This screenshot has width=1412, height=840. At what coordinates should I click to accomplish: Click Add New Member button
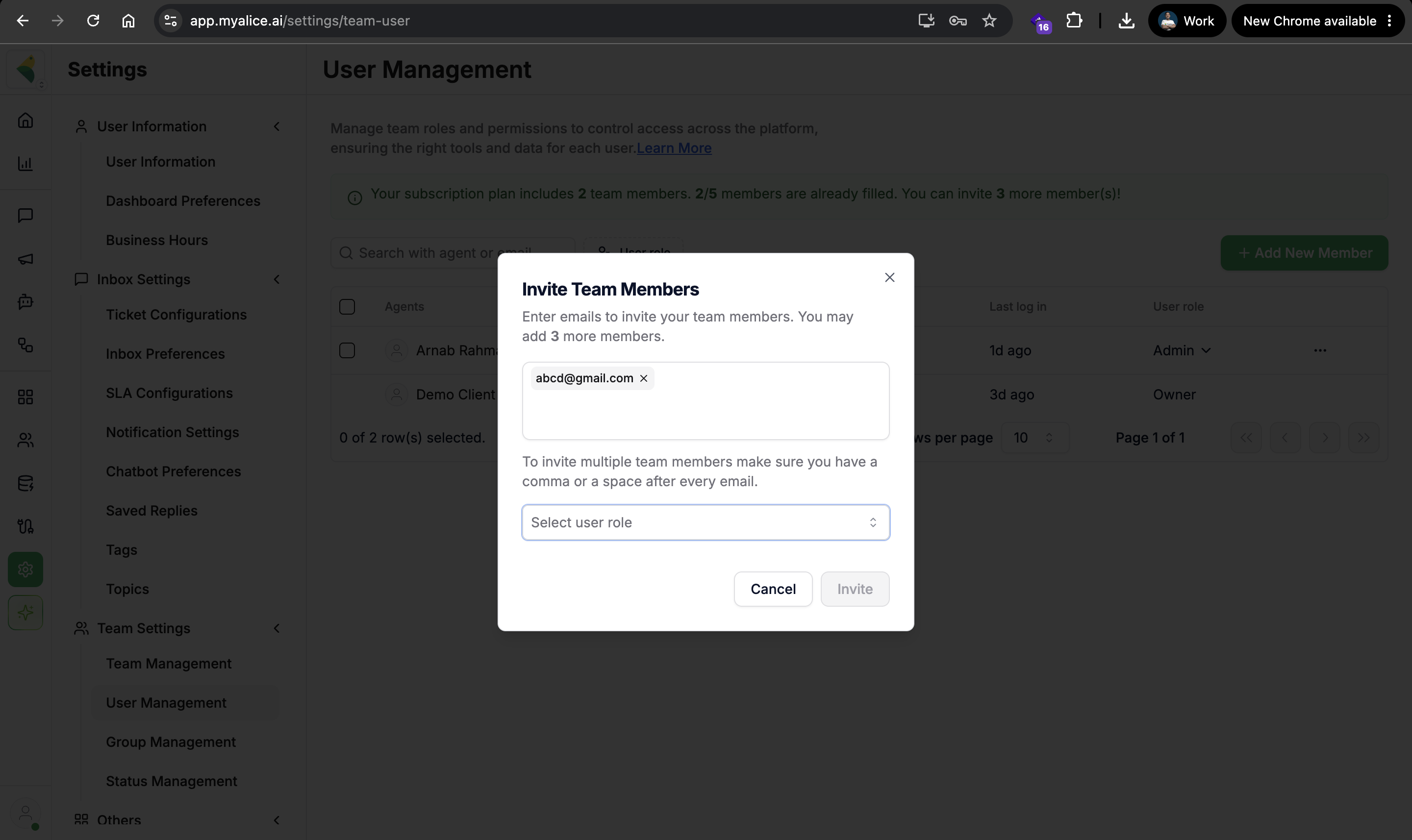1305,252
